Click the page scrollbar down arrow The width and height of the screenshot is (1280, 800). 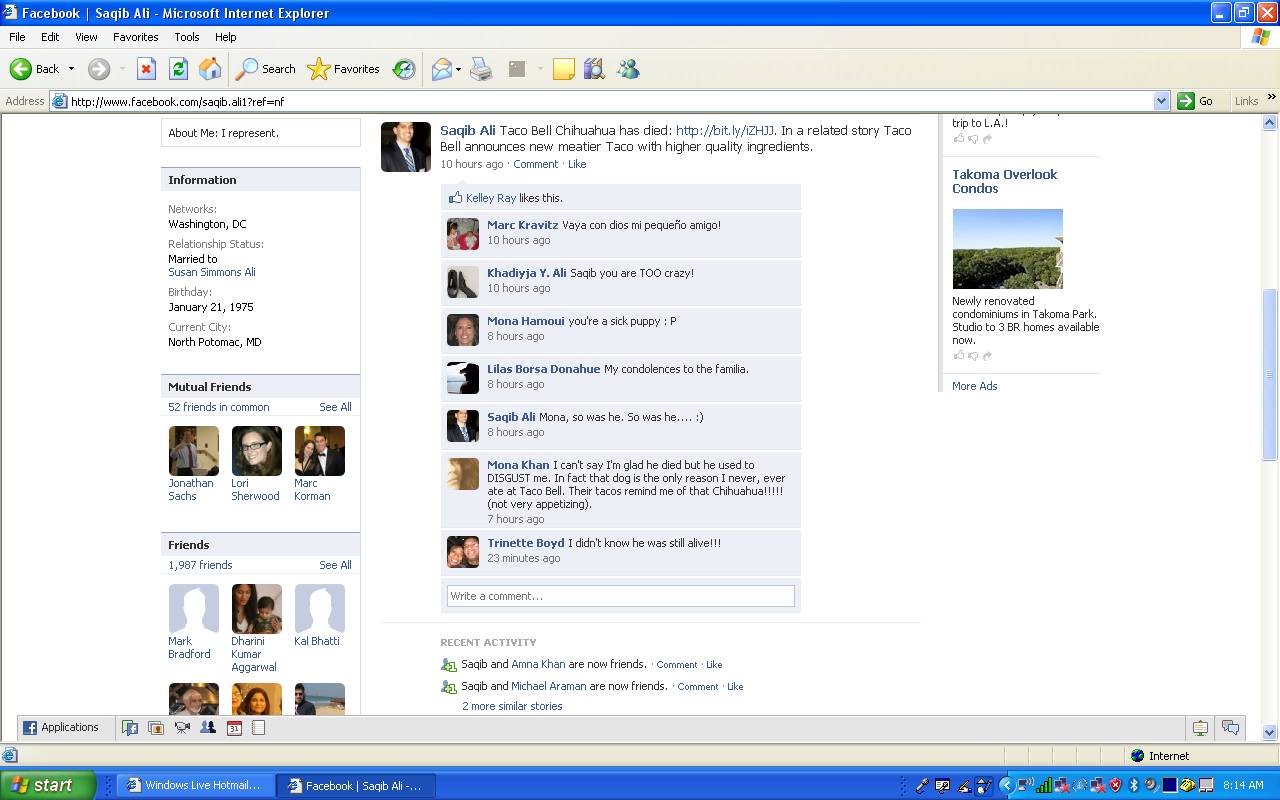pyautogui.click(x=1270, y=731)
